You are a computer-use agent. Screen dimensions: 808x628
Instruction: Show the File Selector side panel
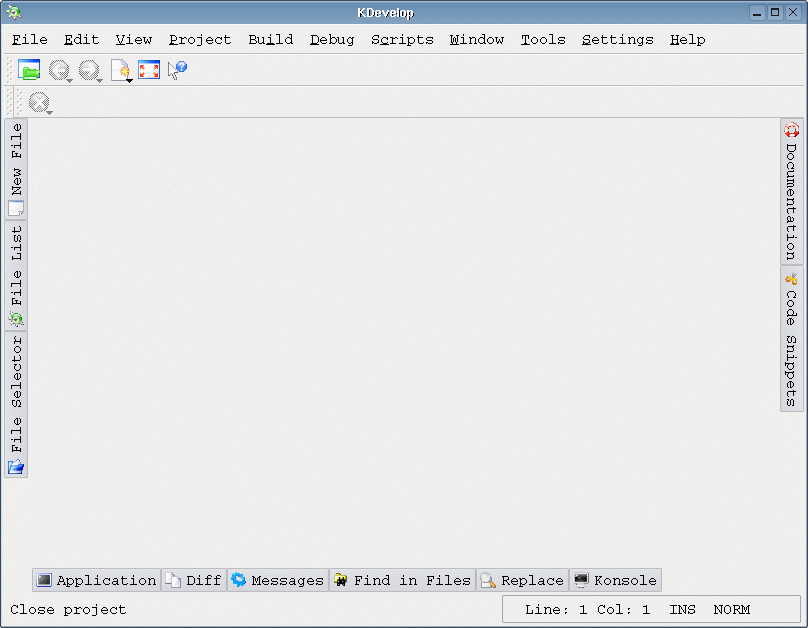pyautogui.click(x=16, y=404)
